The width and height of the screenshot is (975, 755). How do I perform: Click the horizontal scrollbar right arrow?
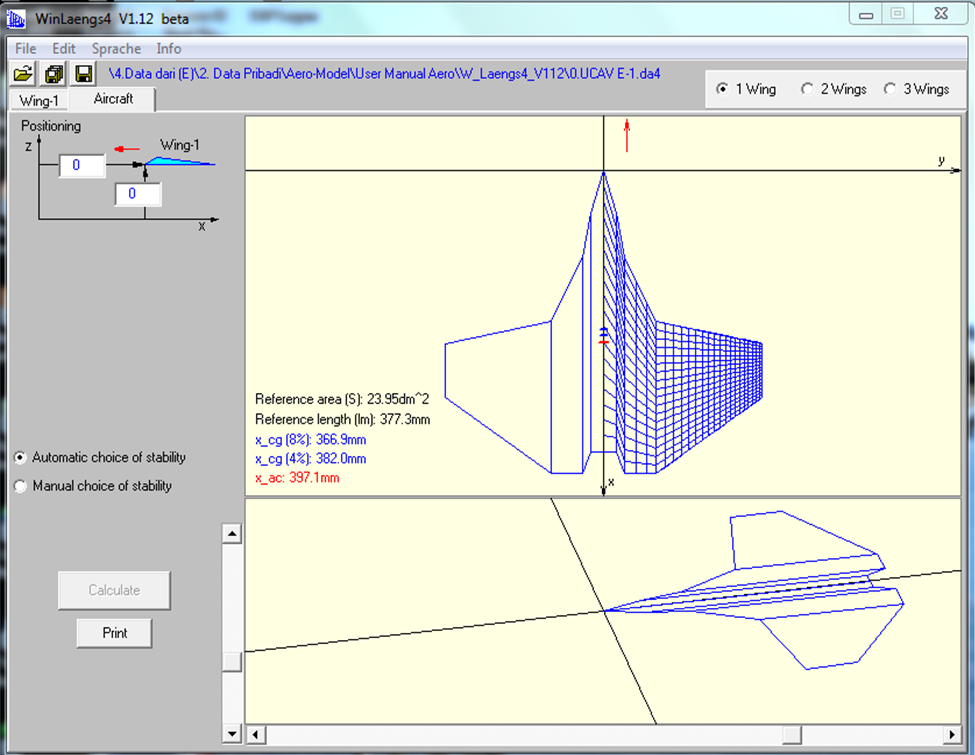(x=952, y=734)
